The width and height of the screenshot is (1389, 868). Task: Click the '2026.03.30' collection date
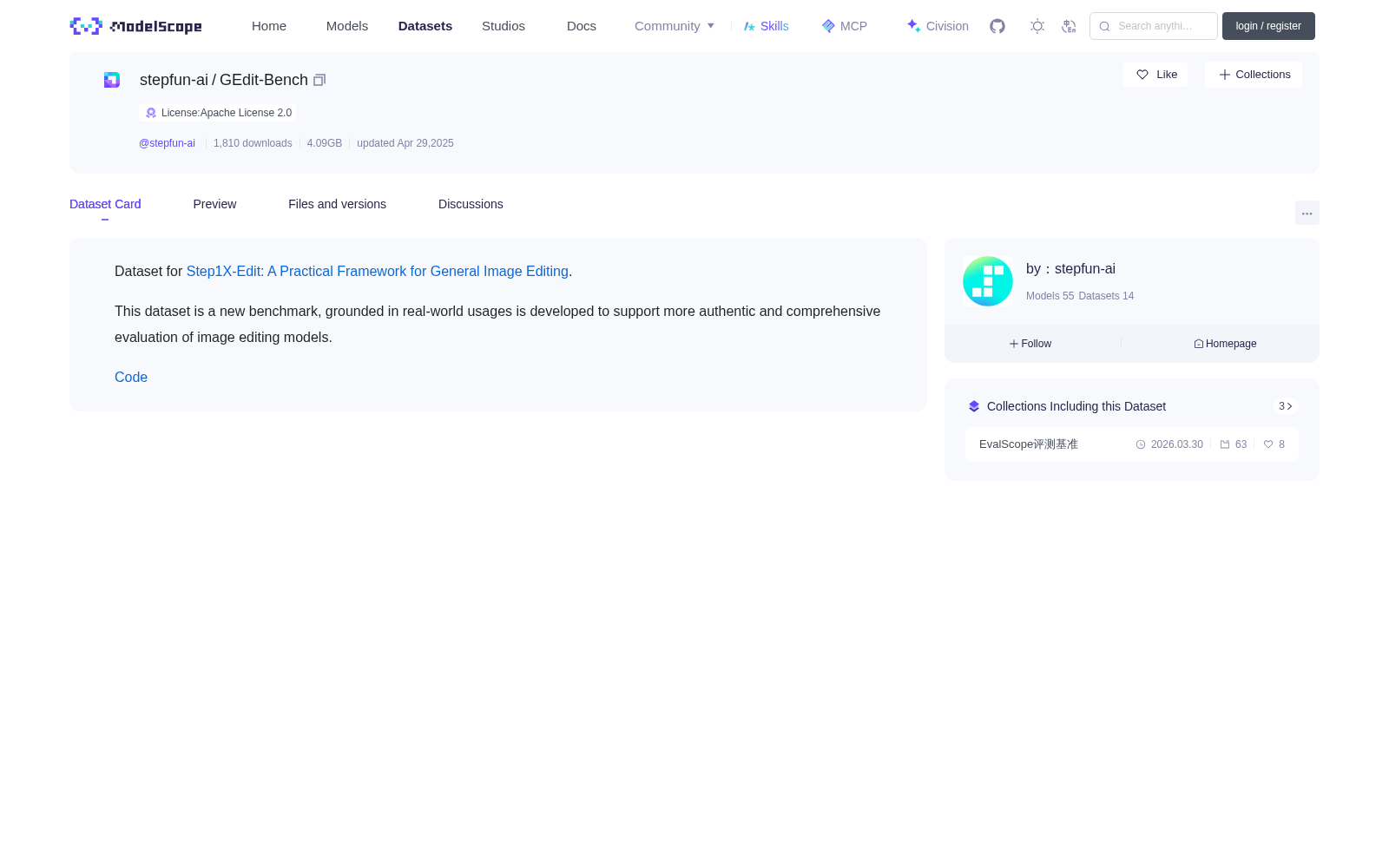click(x=1176, y=444)
